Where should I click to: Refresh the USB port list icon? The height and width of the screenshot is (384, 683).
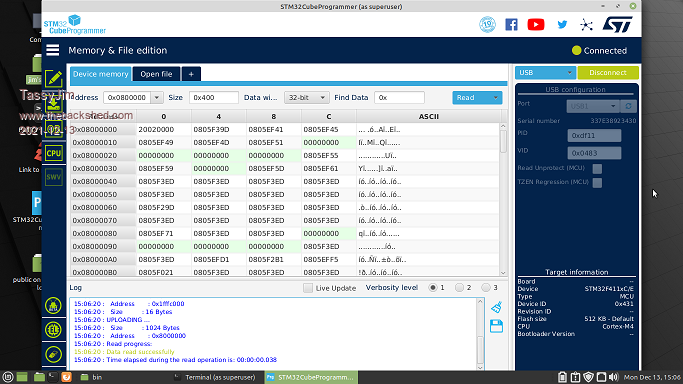(x=628, y=106)
